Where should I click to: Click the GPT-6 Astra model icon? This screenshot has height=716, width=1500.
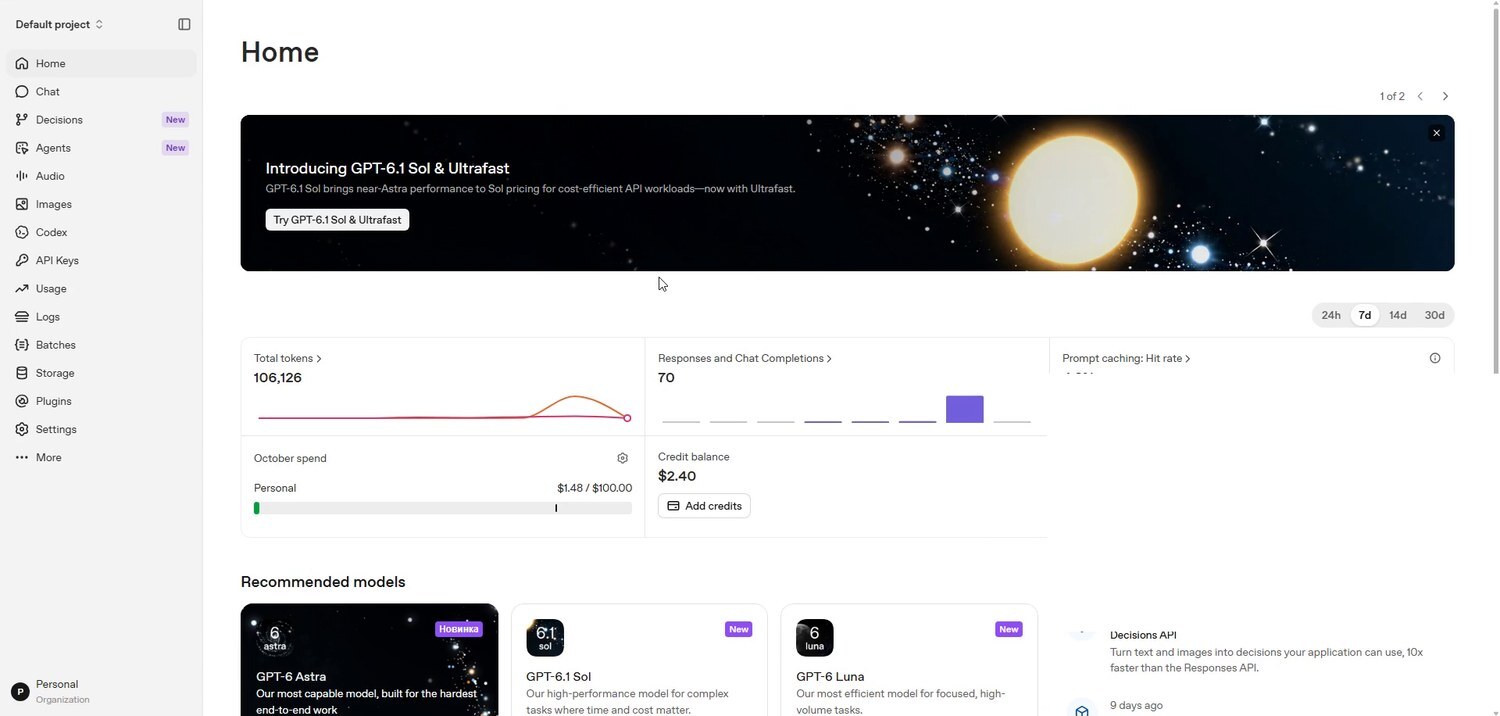[274, 637]
